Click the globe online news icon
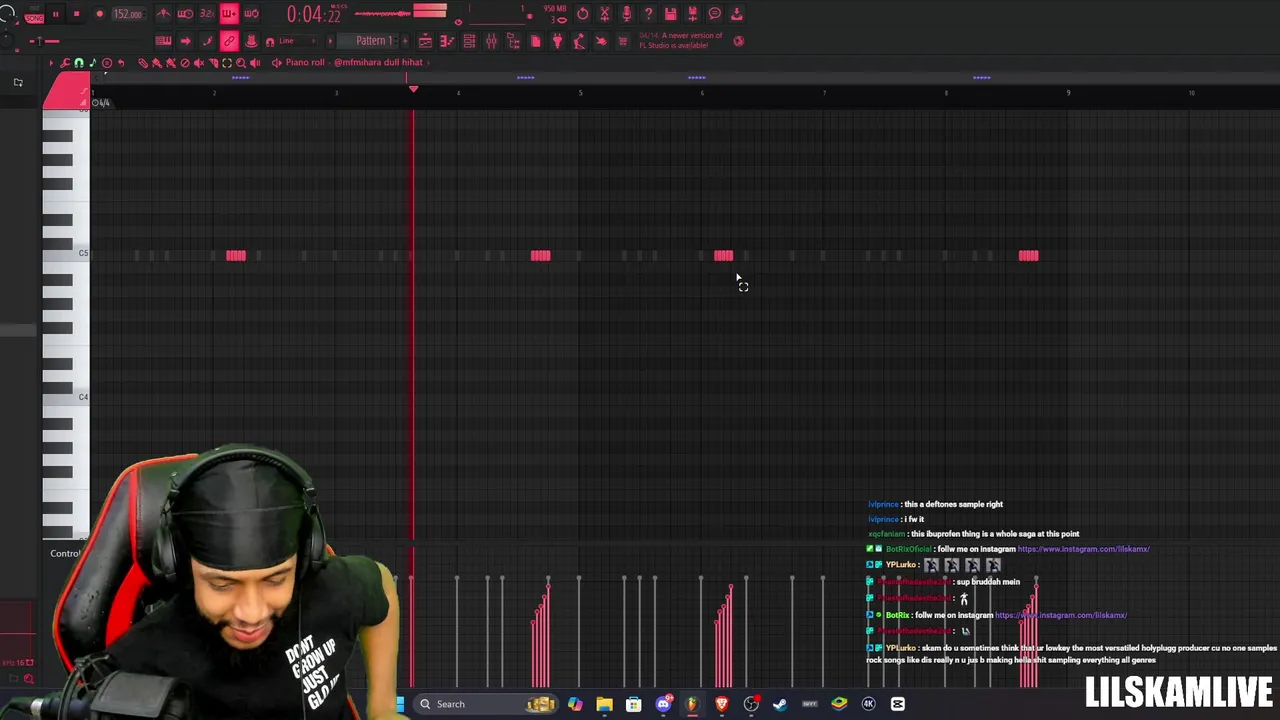Image resolution: width=1280 pixels, height=720 pixels. point(739,42)
